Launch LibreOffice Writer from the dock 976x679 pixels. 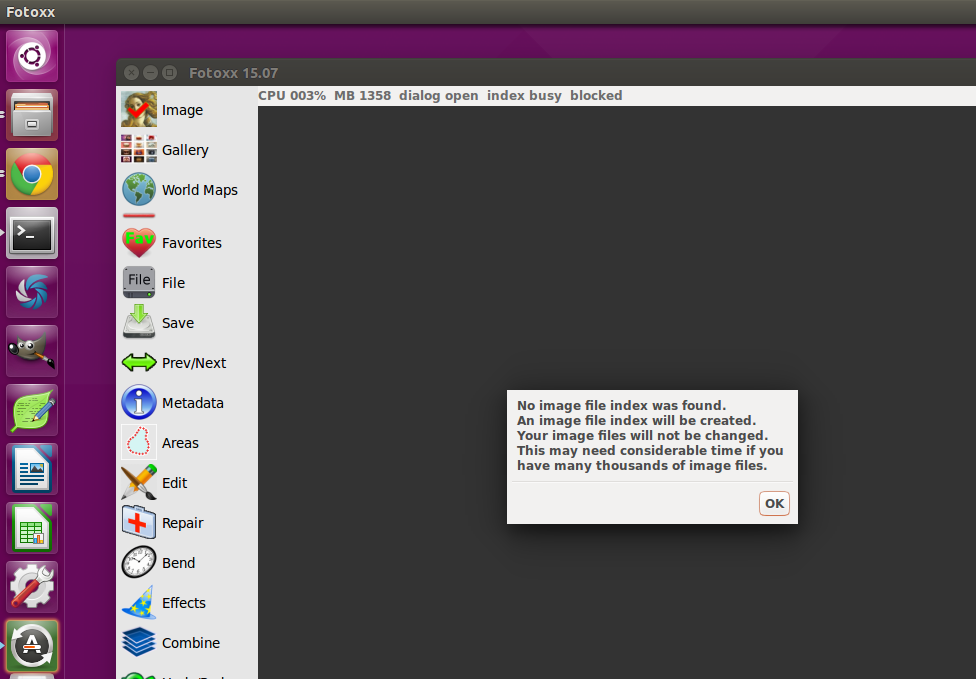pos(32,469)
